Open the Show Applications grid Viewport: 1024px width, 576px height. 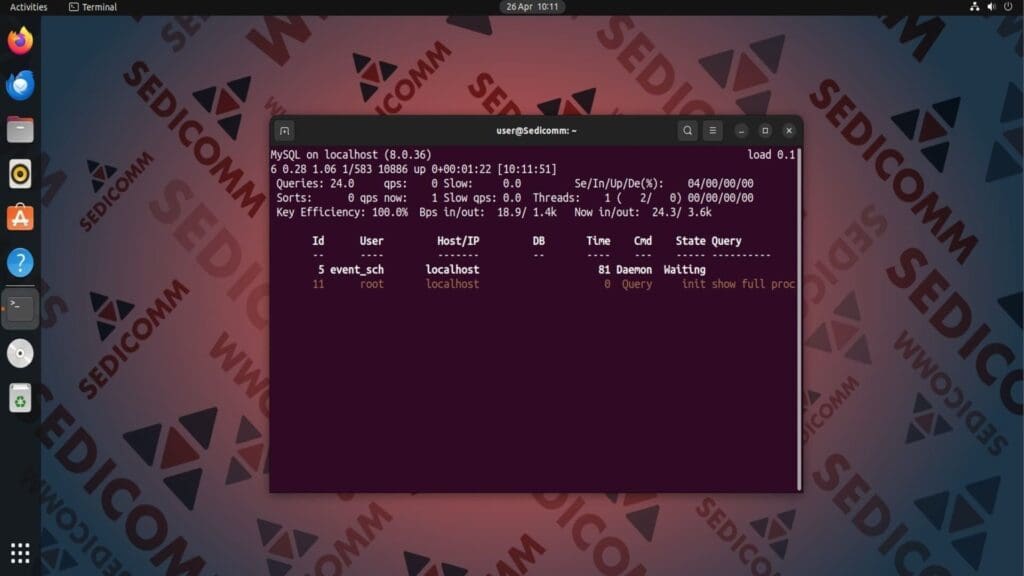coord(20,553)
